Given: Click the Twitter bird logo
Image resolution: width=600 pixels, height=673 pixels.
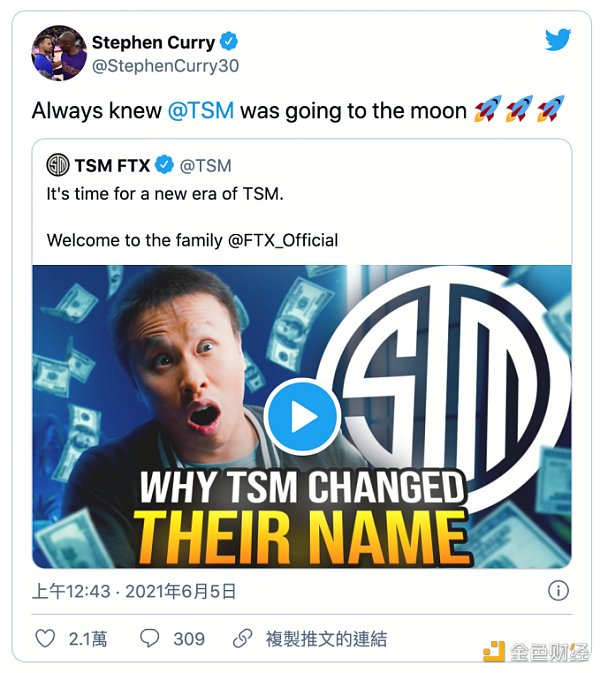Looking at the screenshot, I should (558, 41).
